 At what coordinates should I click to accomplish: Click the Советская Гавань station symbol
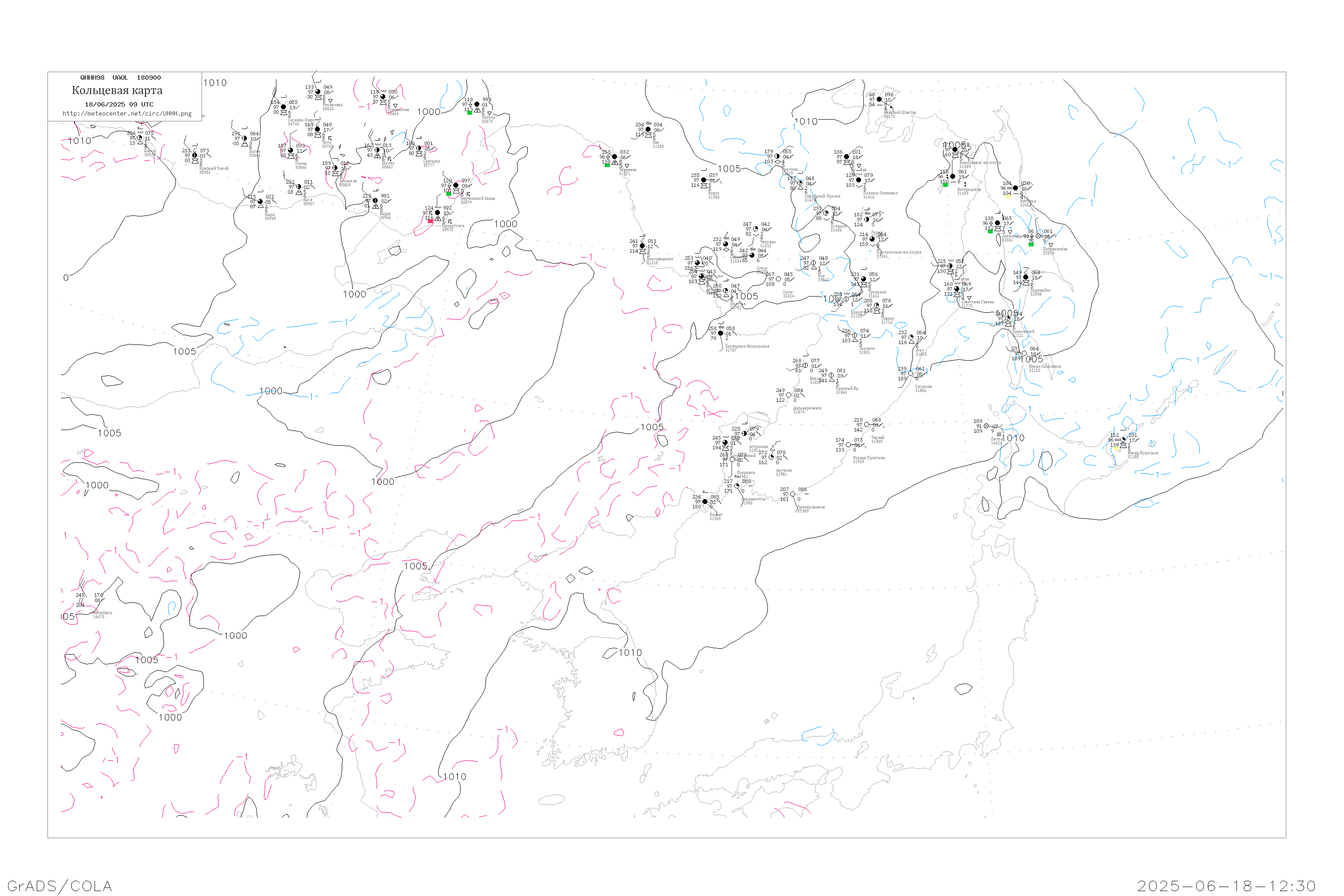(x=957, y=289)
